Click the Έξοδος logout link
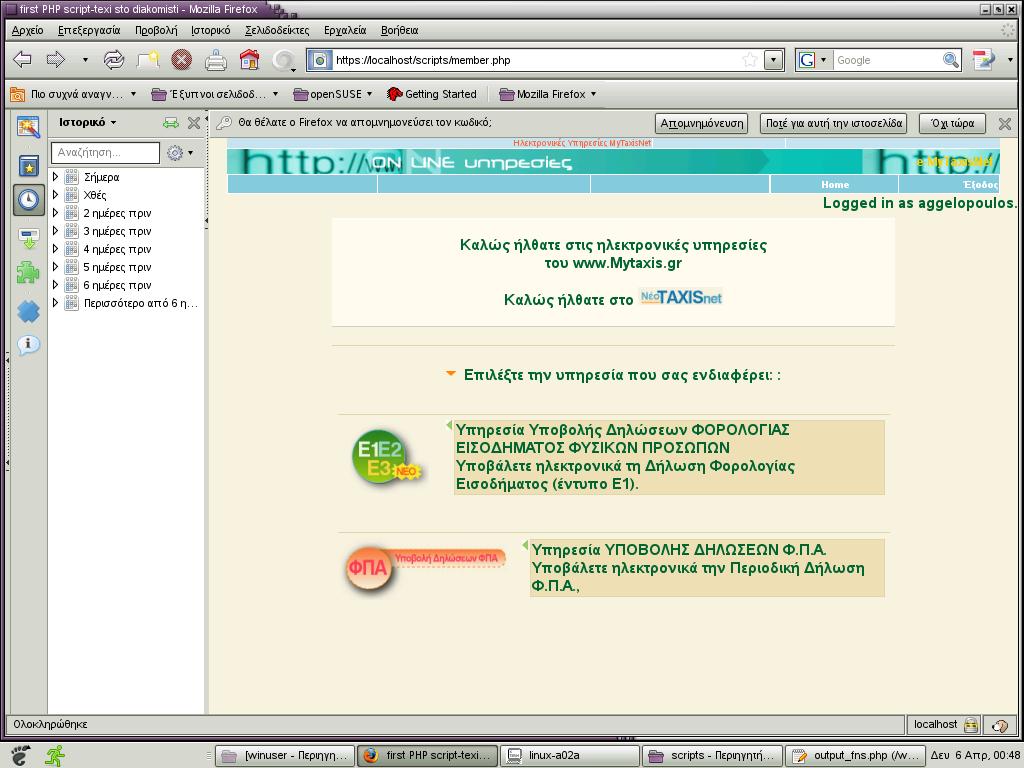The image size is (1024, 768). point(980,185)
